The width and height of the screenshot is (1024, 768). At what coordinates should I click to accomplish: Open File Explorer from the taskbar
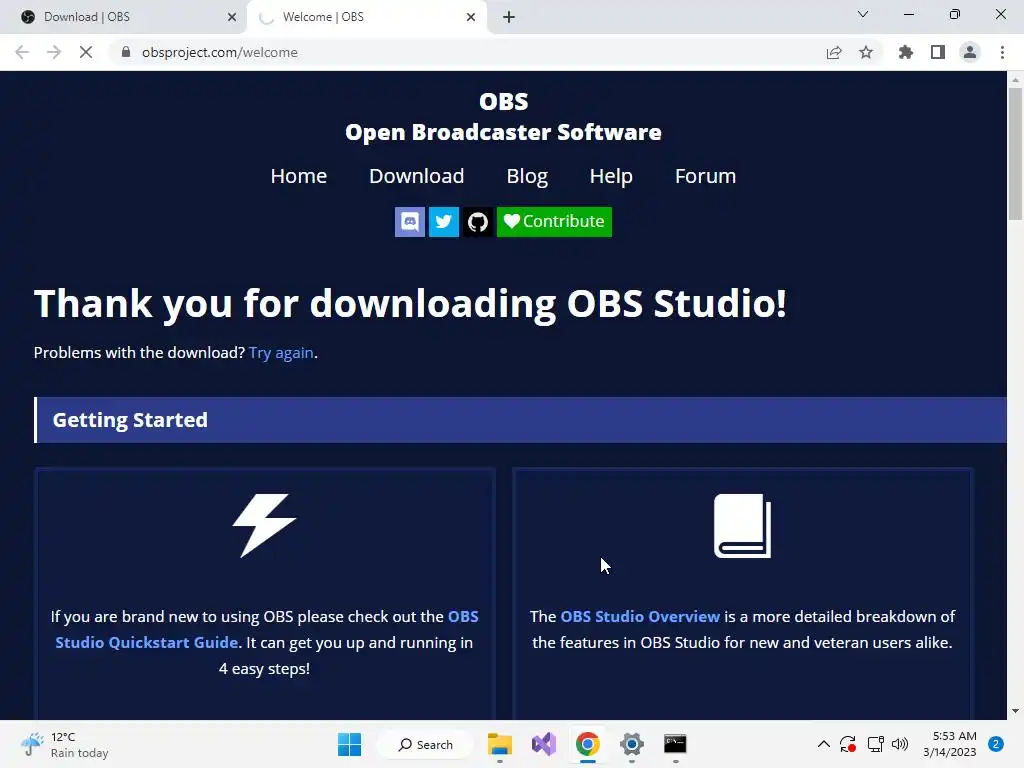coord(500,744)
